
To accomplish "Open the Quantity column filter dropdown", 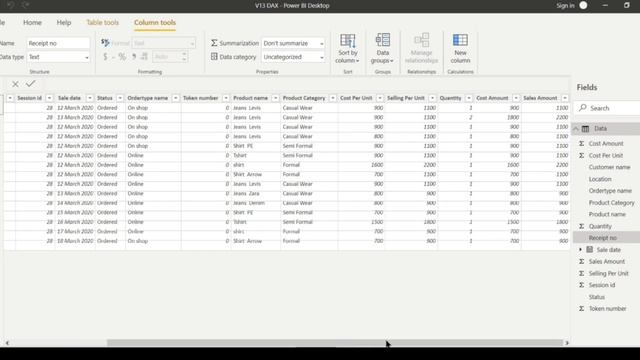I will click(x=469, y=98).
